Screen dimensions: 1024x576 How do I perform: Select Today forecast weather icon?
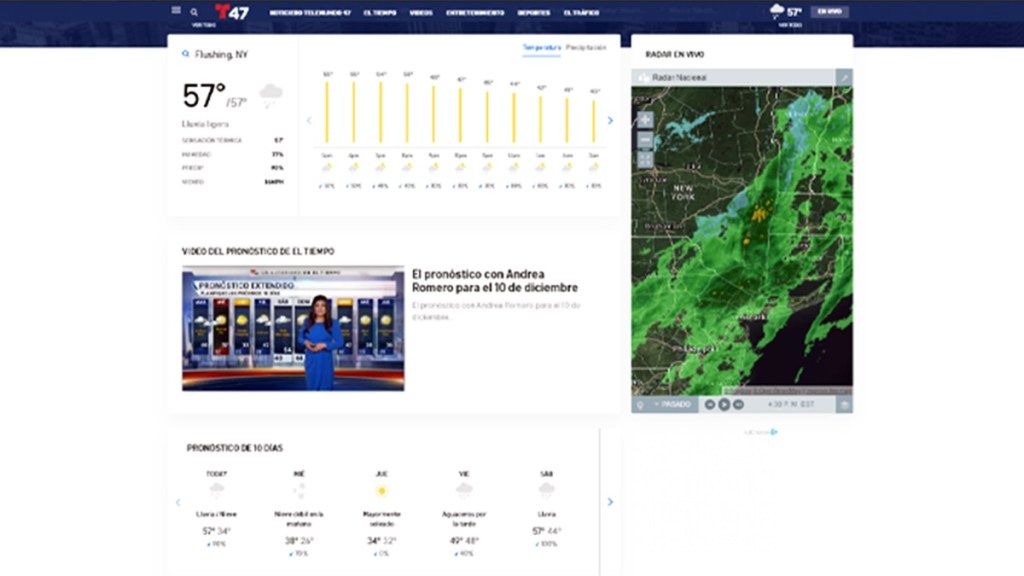(216, 490)
